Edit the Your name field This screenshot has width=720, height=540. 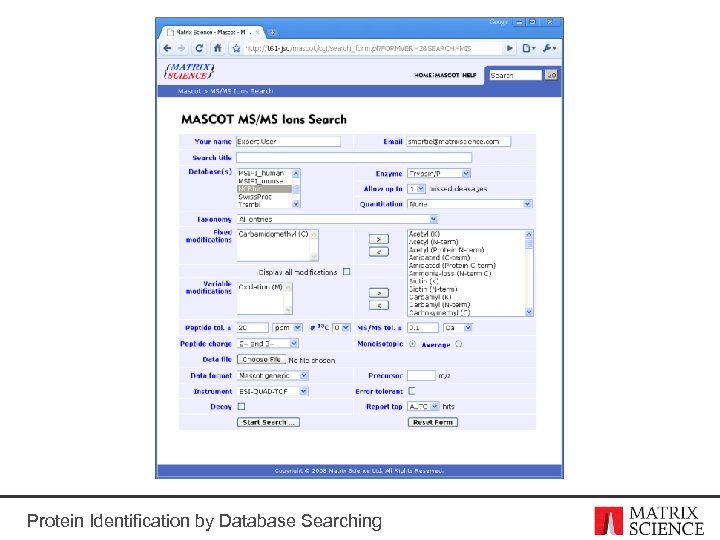288,141
